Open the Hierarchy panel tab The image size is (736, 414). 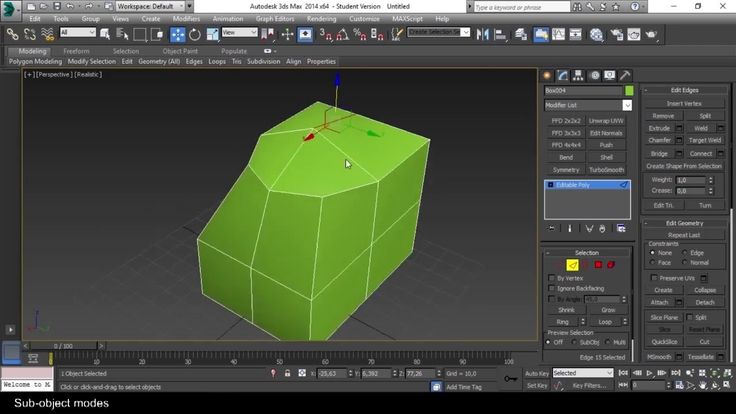pos(579,75)
